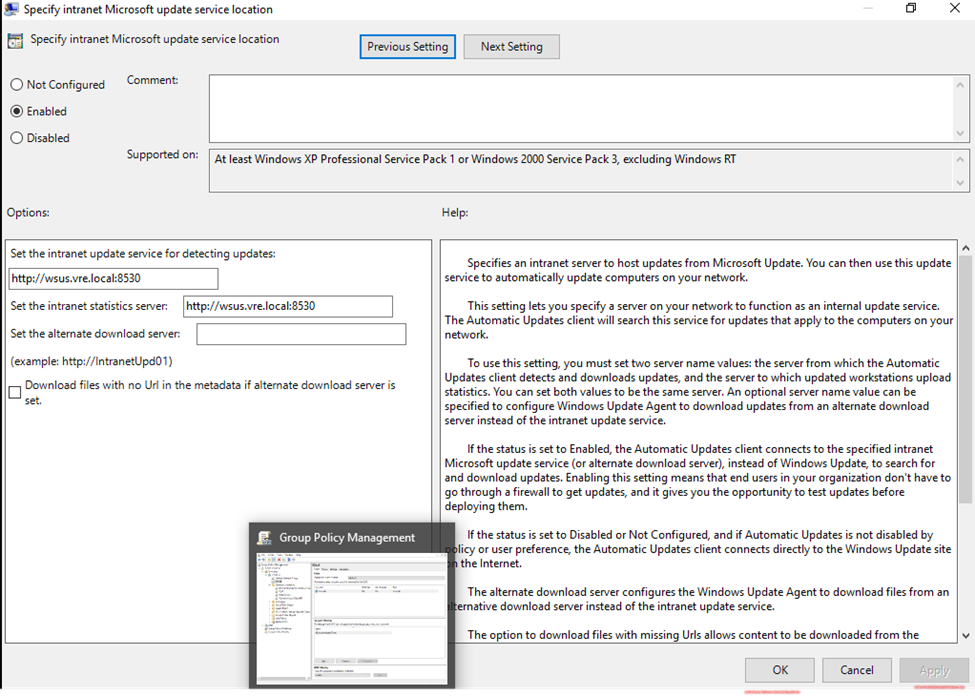Viewport: 975px width, 696px height.
Task: Click the Comment box scroll-down arrow
Action: 961,134
